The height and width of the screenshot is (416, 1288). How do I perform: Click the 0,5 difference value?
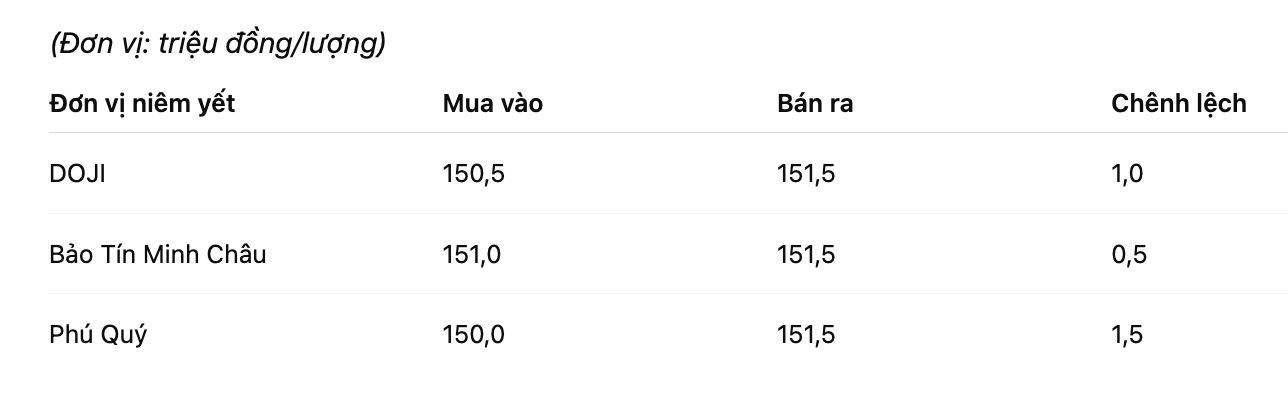(x=1128, y=254)
